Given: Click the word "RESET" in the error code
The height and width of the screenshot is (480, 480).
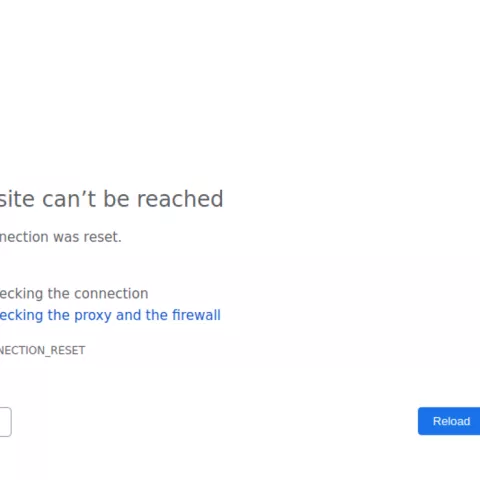Looking at the screenshot, I should coord(68,350).
